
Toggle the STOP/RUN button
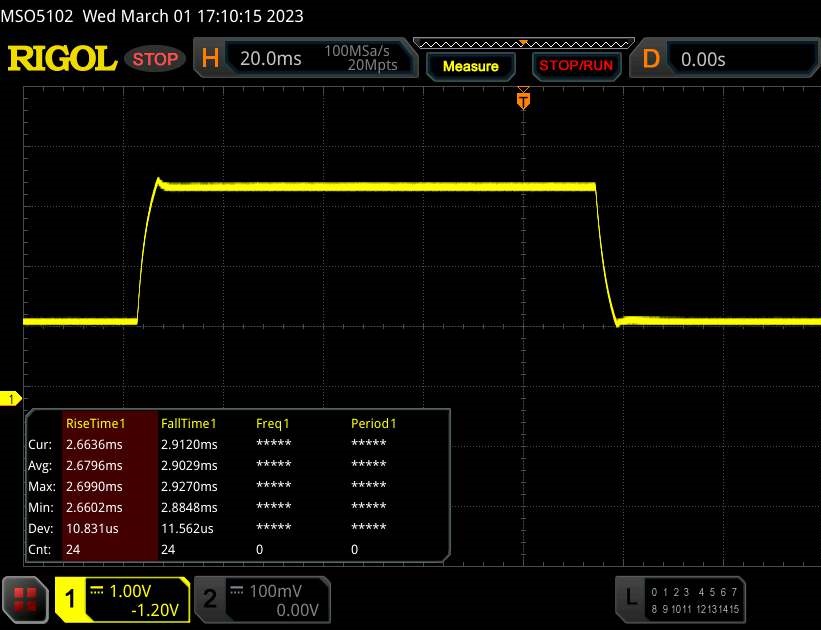pyautogui.click(x=576, y=65)
